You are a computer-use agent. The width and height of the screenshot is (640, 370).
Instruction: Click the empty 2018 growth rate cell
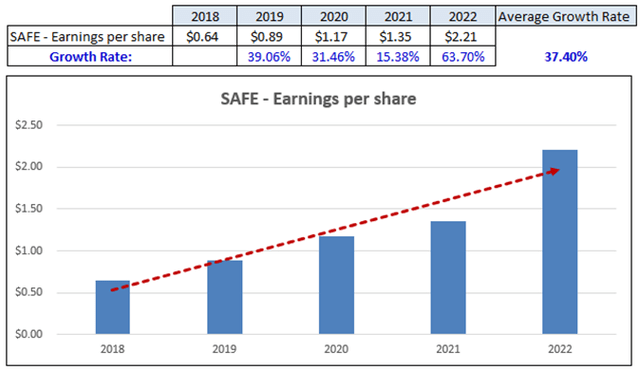(x=204, y=56)
